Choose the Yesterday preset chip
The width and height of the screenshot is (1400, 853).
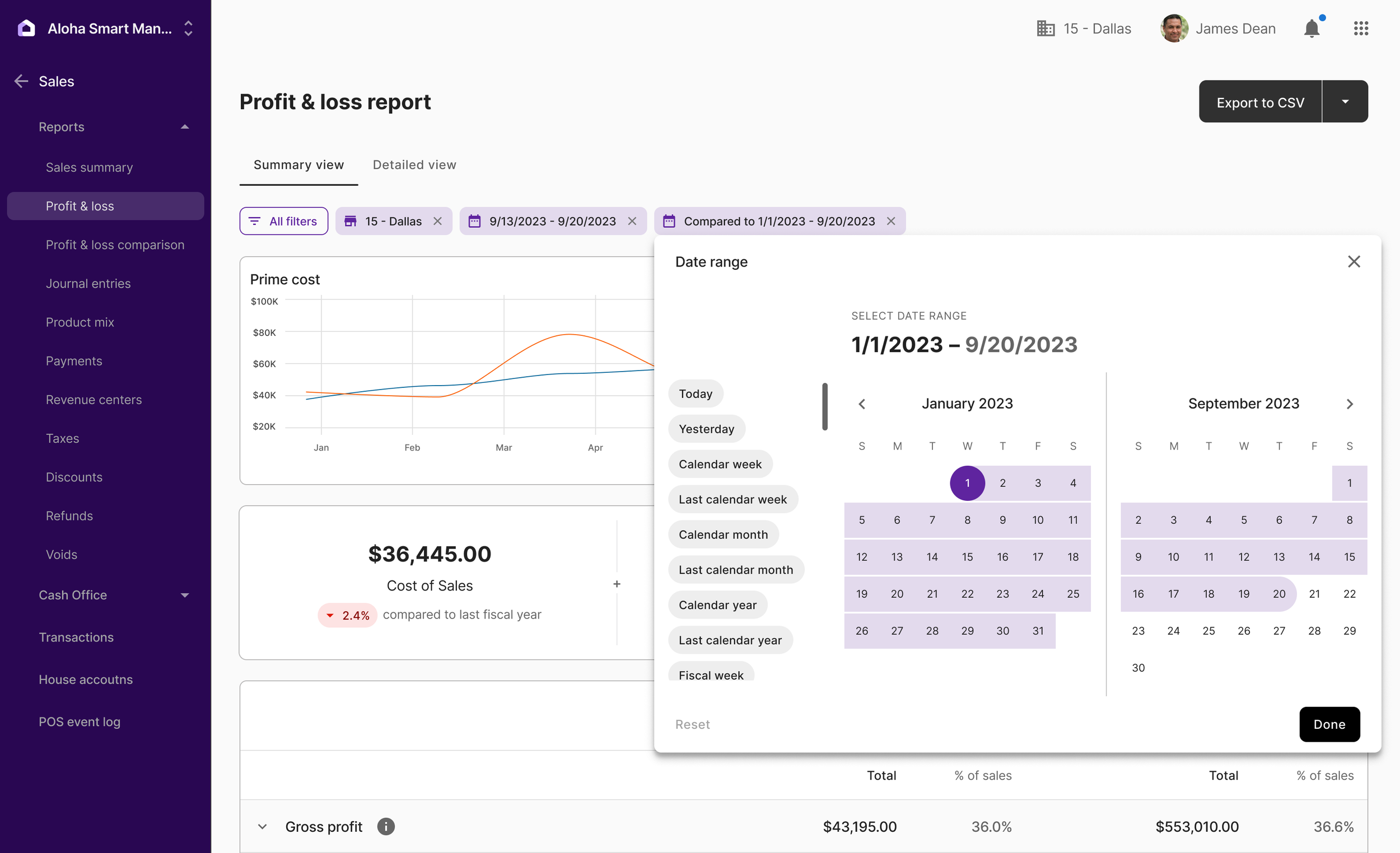point(706,429)
